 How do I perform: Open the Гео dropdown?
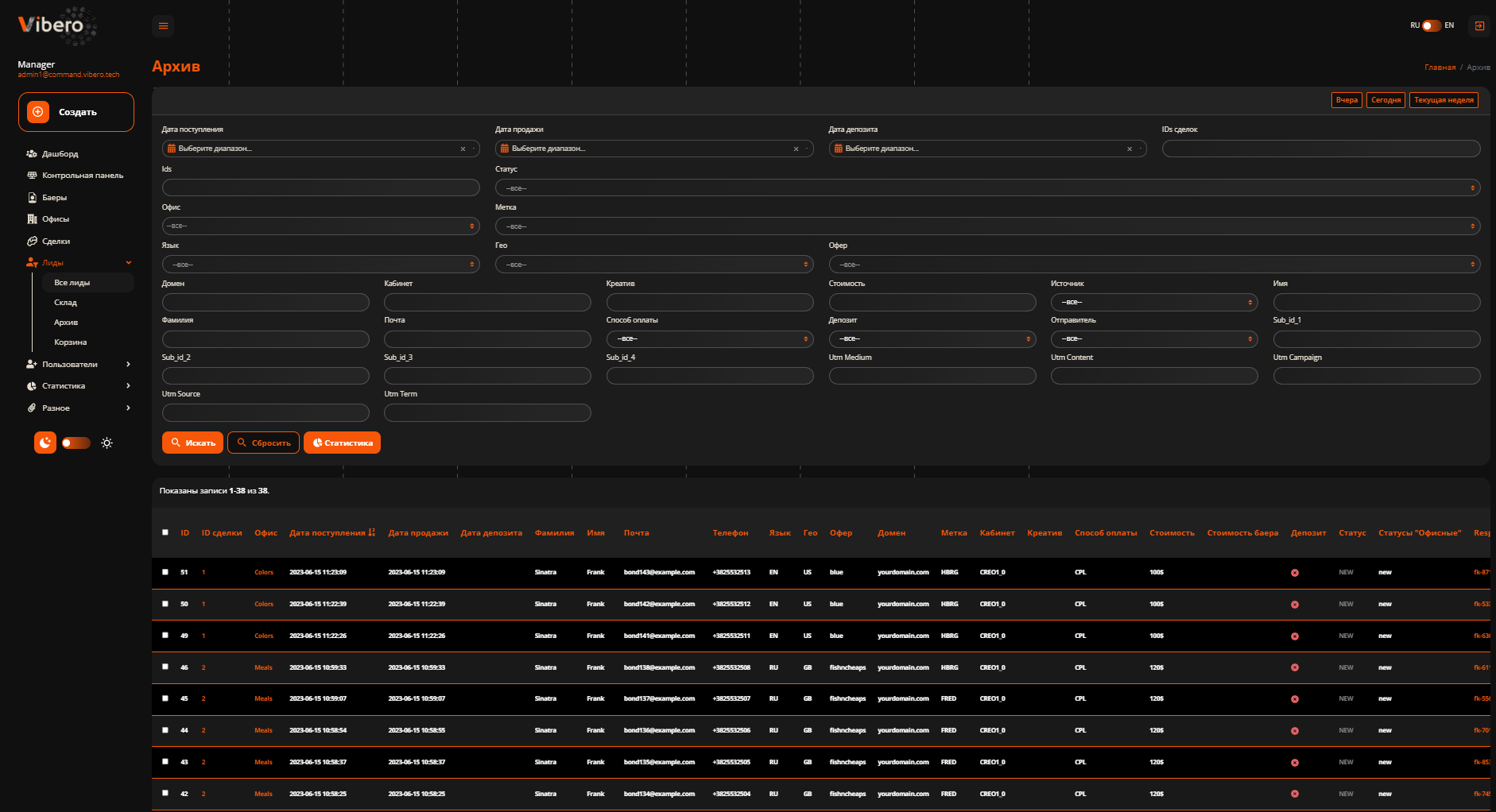pos(654,265)
